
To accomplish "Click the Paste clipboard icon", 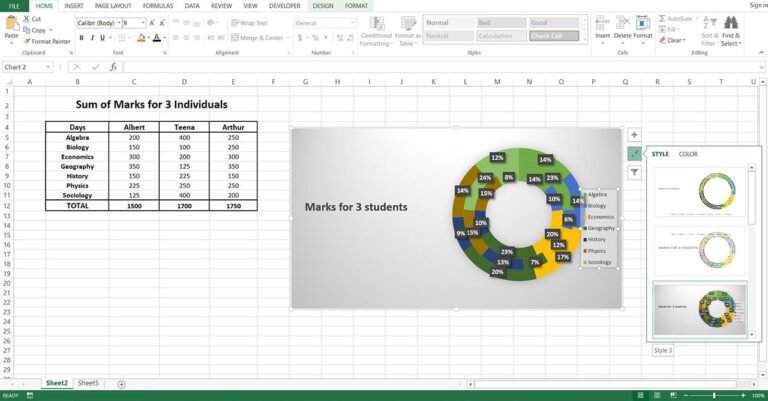I will pos(11,24).
